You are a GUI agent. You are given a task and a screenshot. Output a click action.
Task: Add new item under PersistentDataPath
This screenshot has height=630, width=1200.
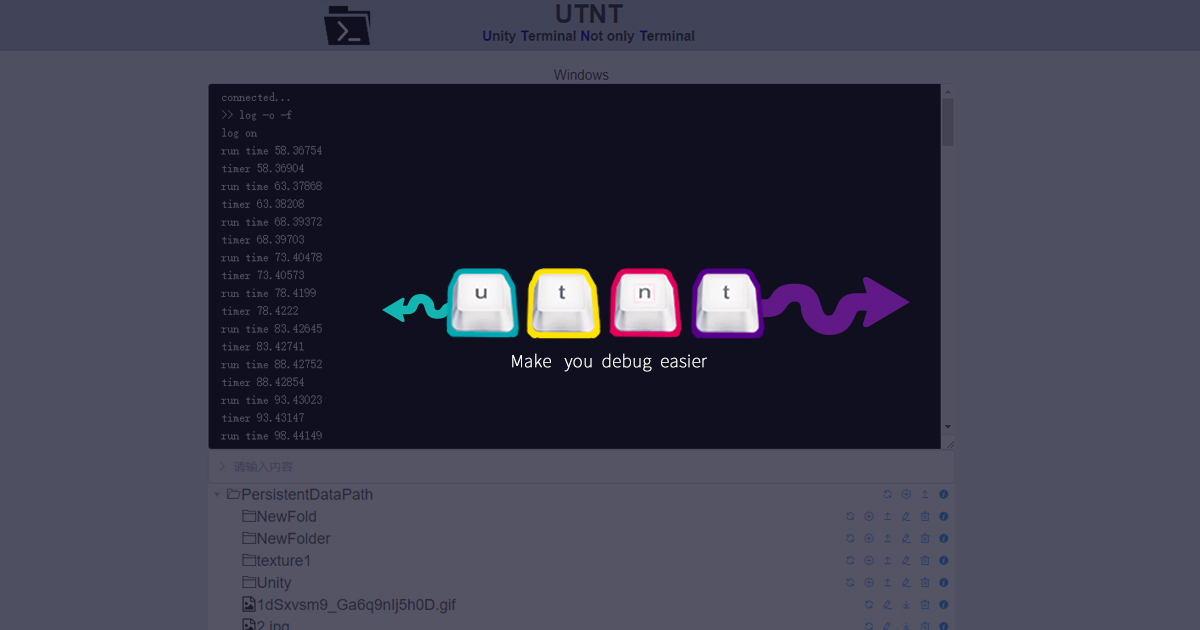click(906, 494)
